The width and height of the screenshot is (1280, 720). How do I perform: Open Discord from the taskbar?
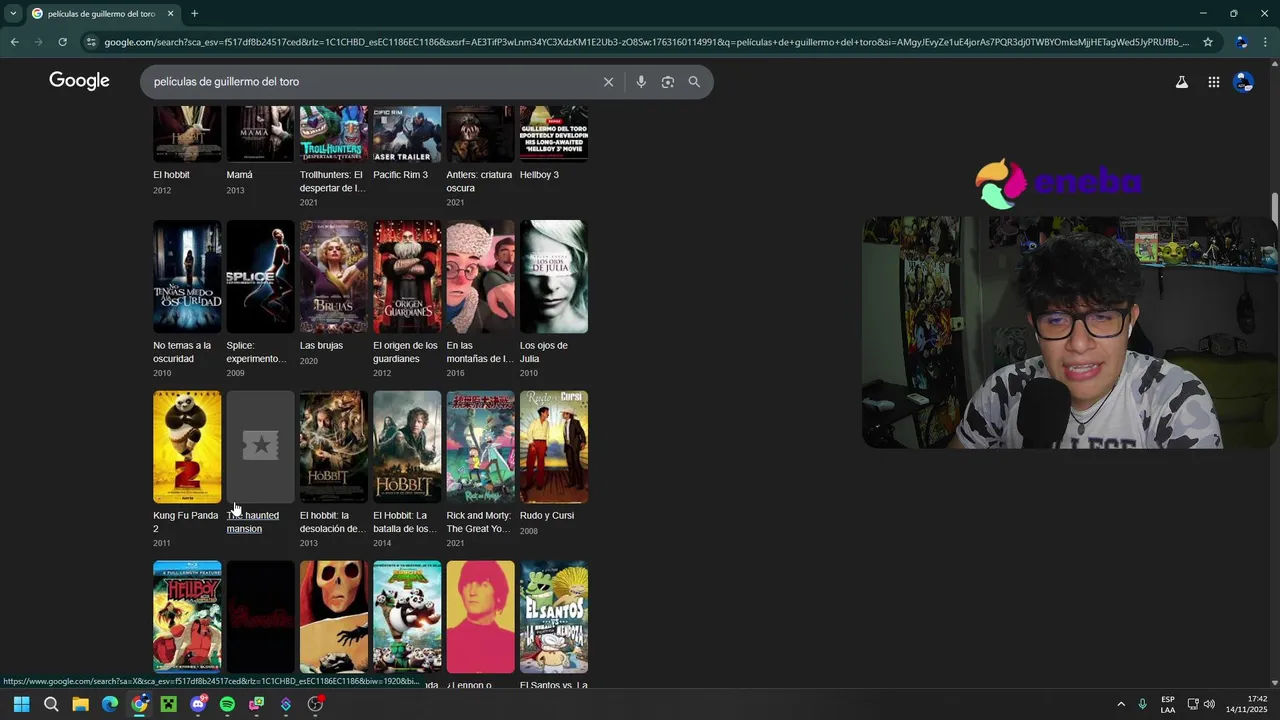(198, 704)
